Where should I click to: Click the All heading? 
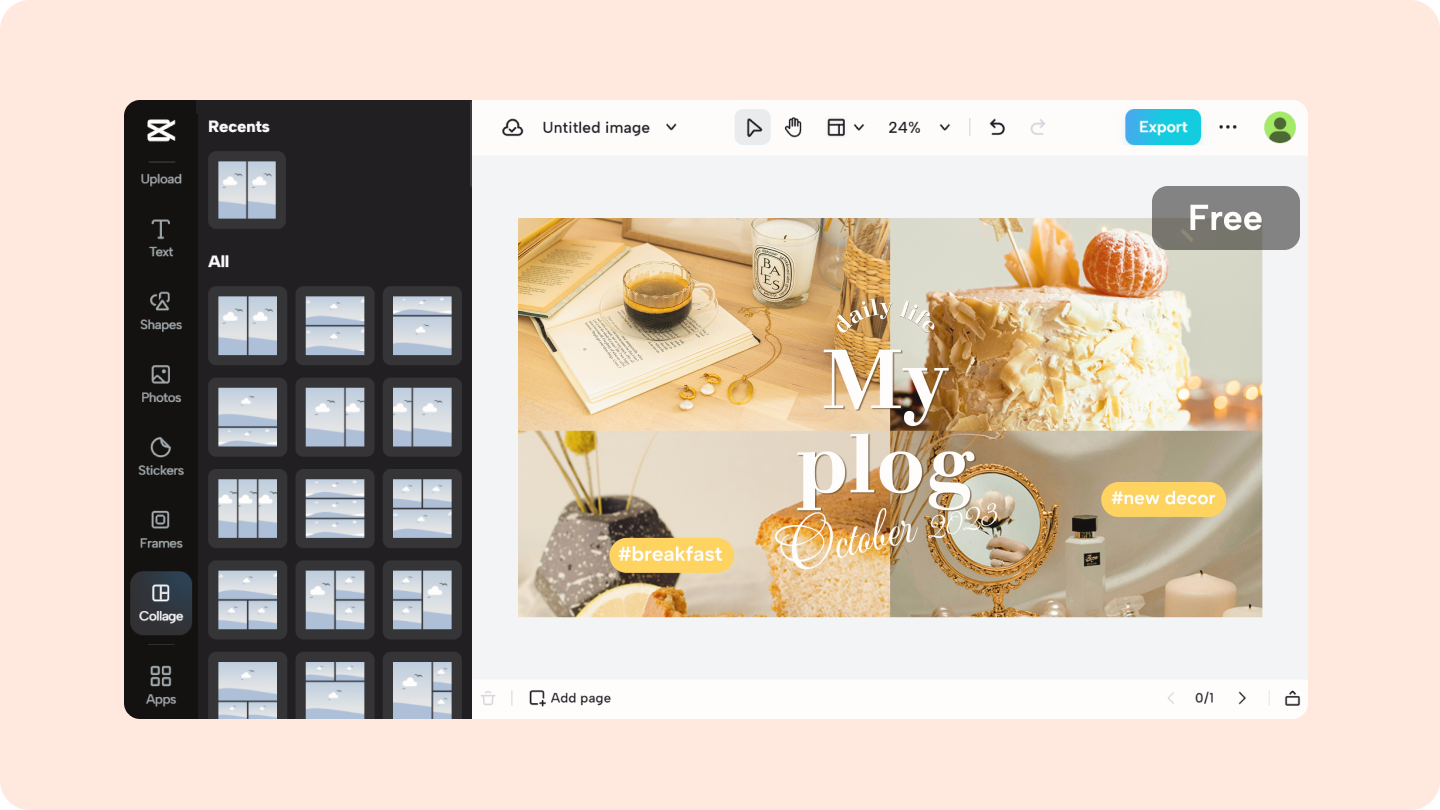(x=219, y=262)
